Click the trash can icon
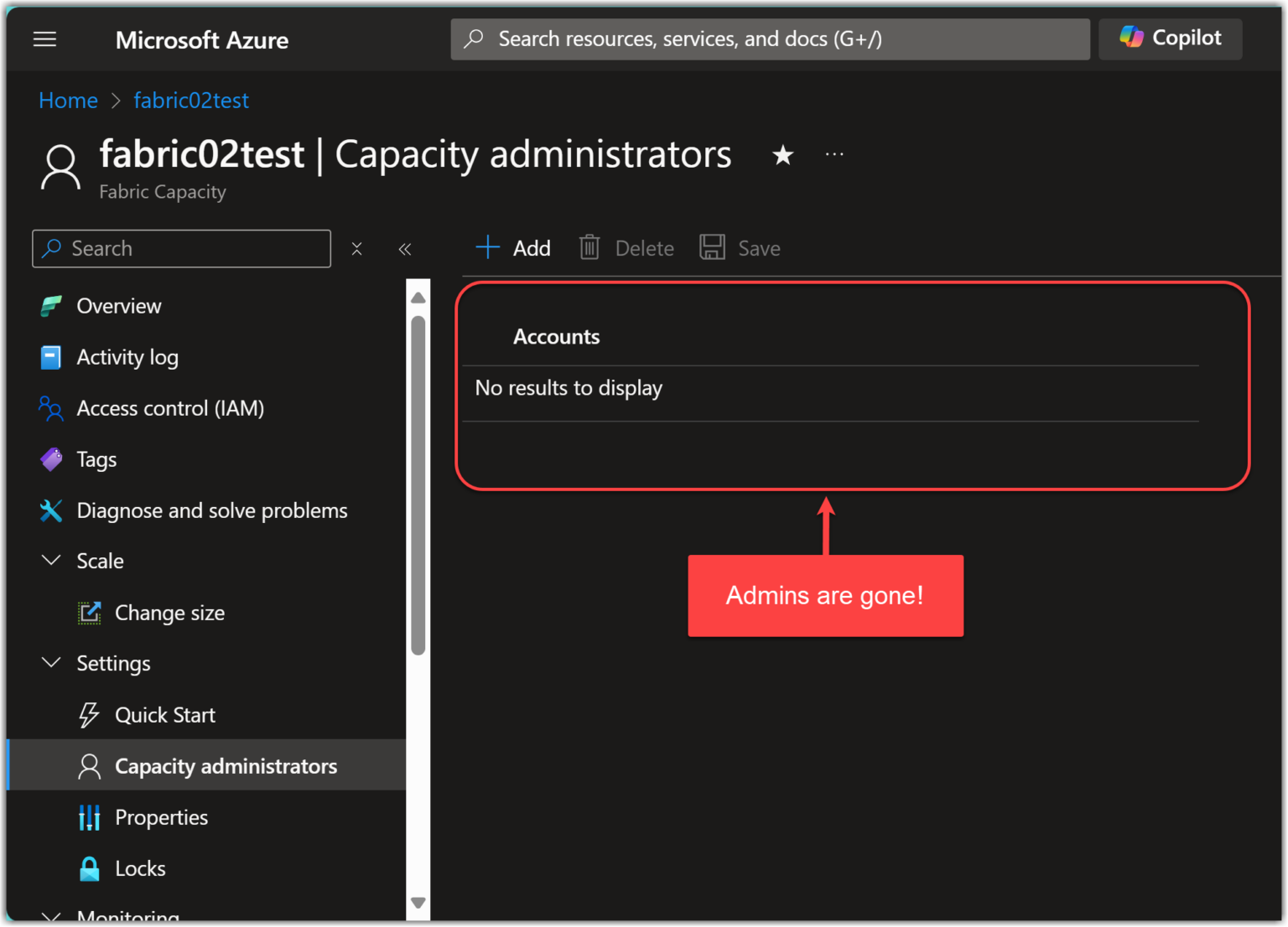 [x=589, y=247]
